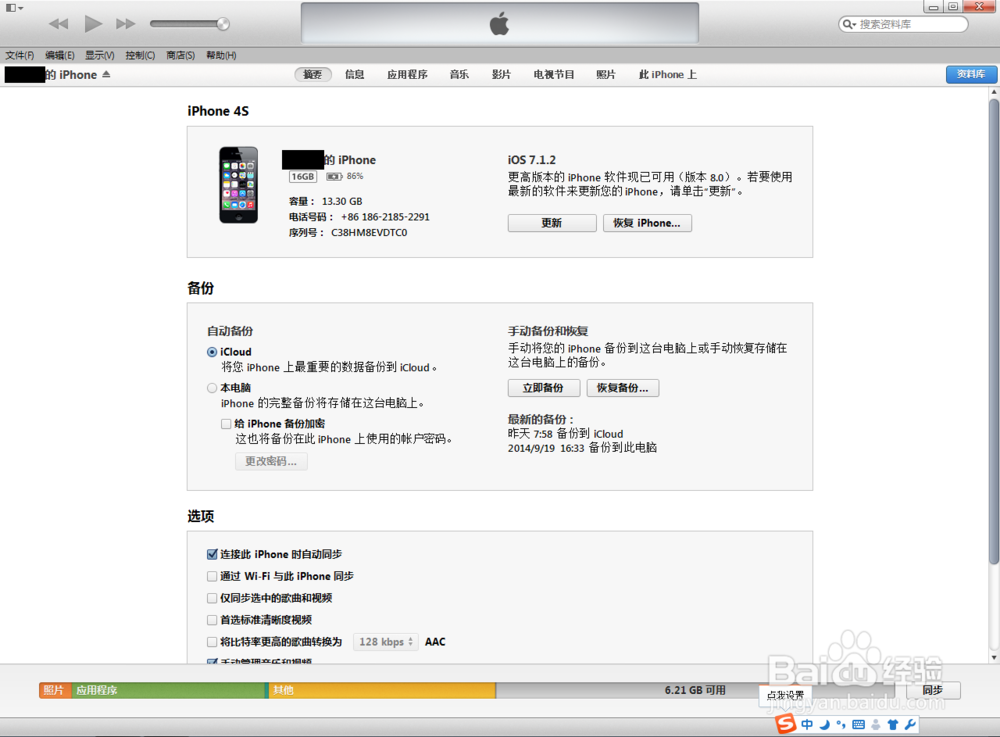This screenshot has width=1000, height=737.
Task: Open the 128 kbps bitrate dropdown
Action: pyautogui.click(x=386, y=642)
